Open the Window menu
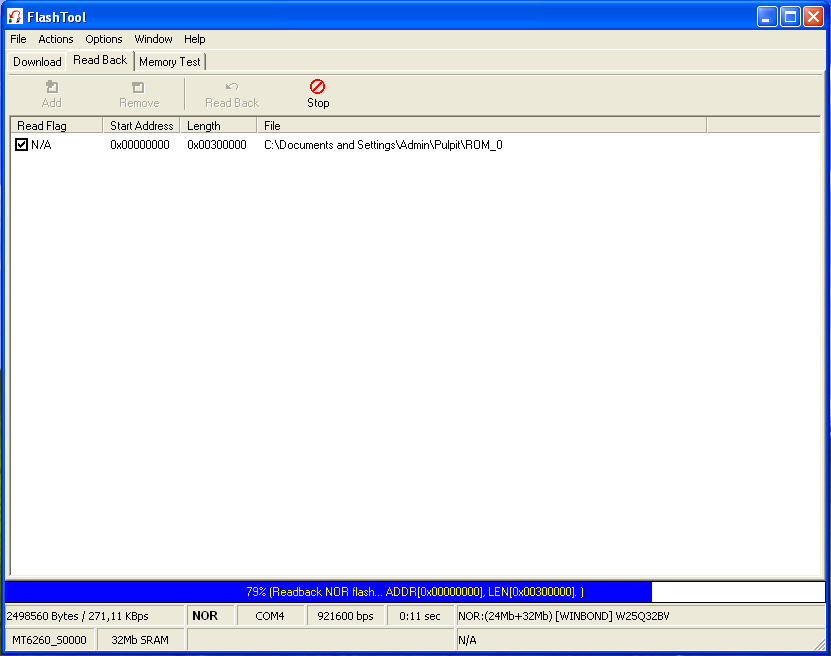 click(x=153, y=39)
